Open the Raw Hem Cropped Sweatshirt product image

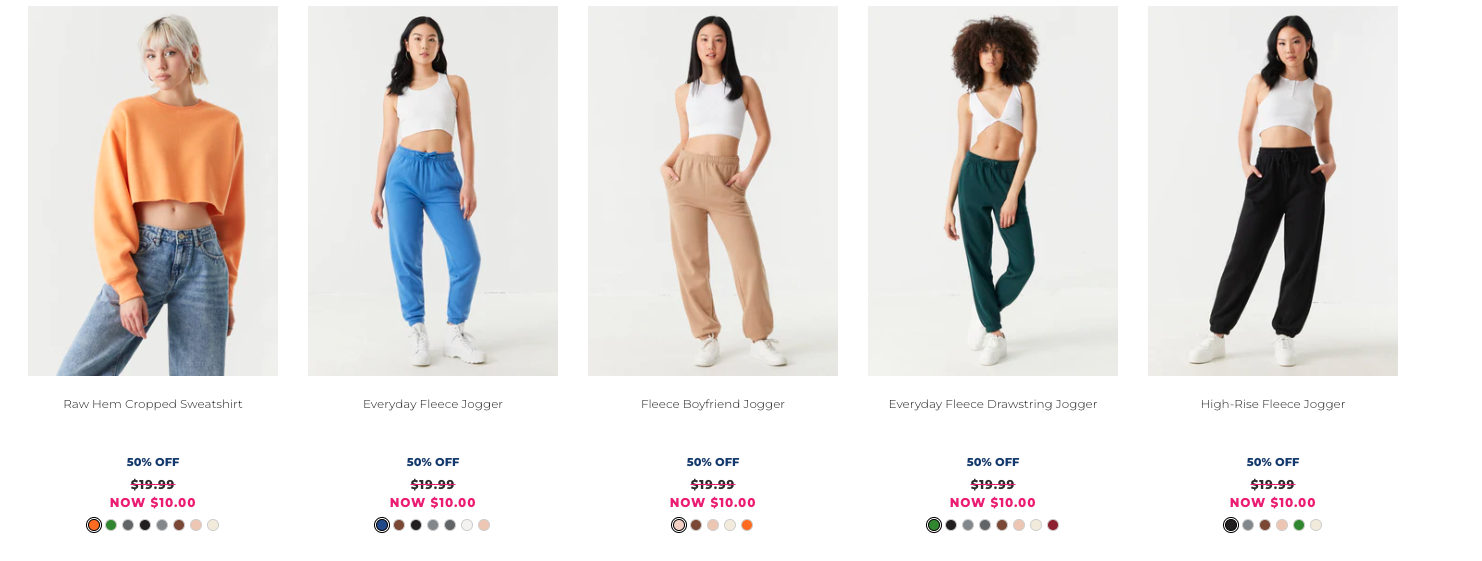[153, 191]
